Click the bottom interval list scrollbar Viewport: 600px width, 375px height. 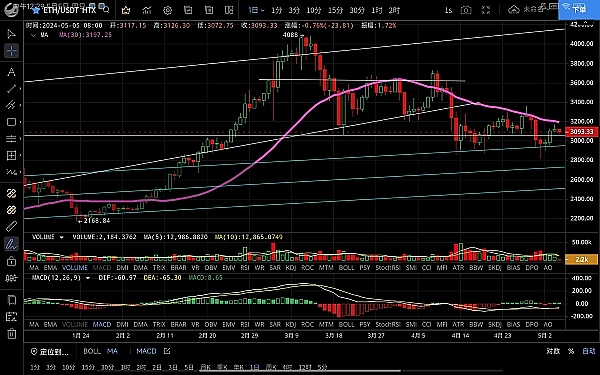coord(300,370)
